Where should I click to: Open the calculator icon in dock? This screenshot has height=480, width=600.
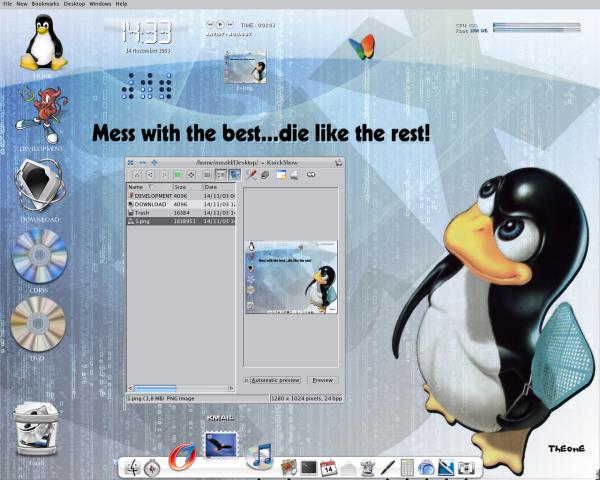click(407, 467)
